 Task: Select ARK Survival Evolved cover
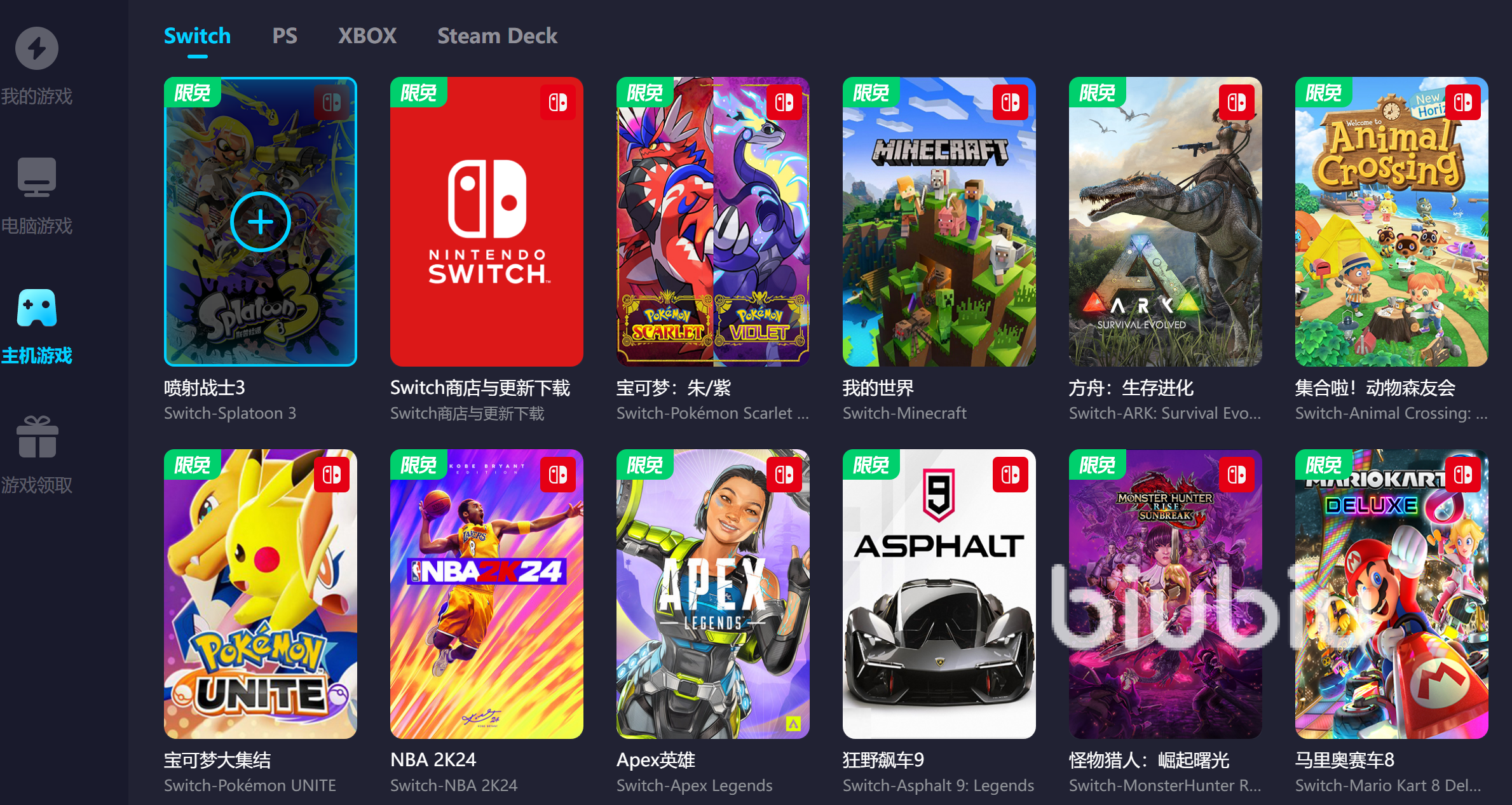pyautogui.click(x=1166, y=222)
